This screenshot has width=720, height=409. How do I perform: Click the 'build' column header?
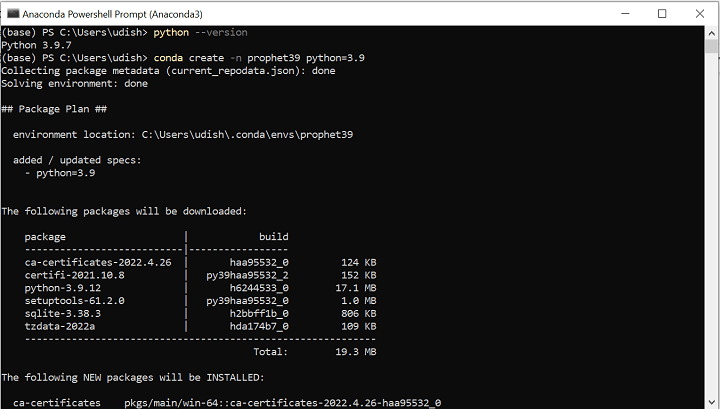(x=274, y=237)
